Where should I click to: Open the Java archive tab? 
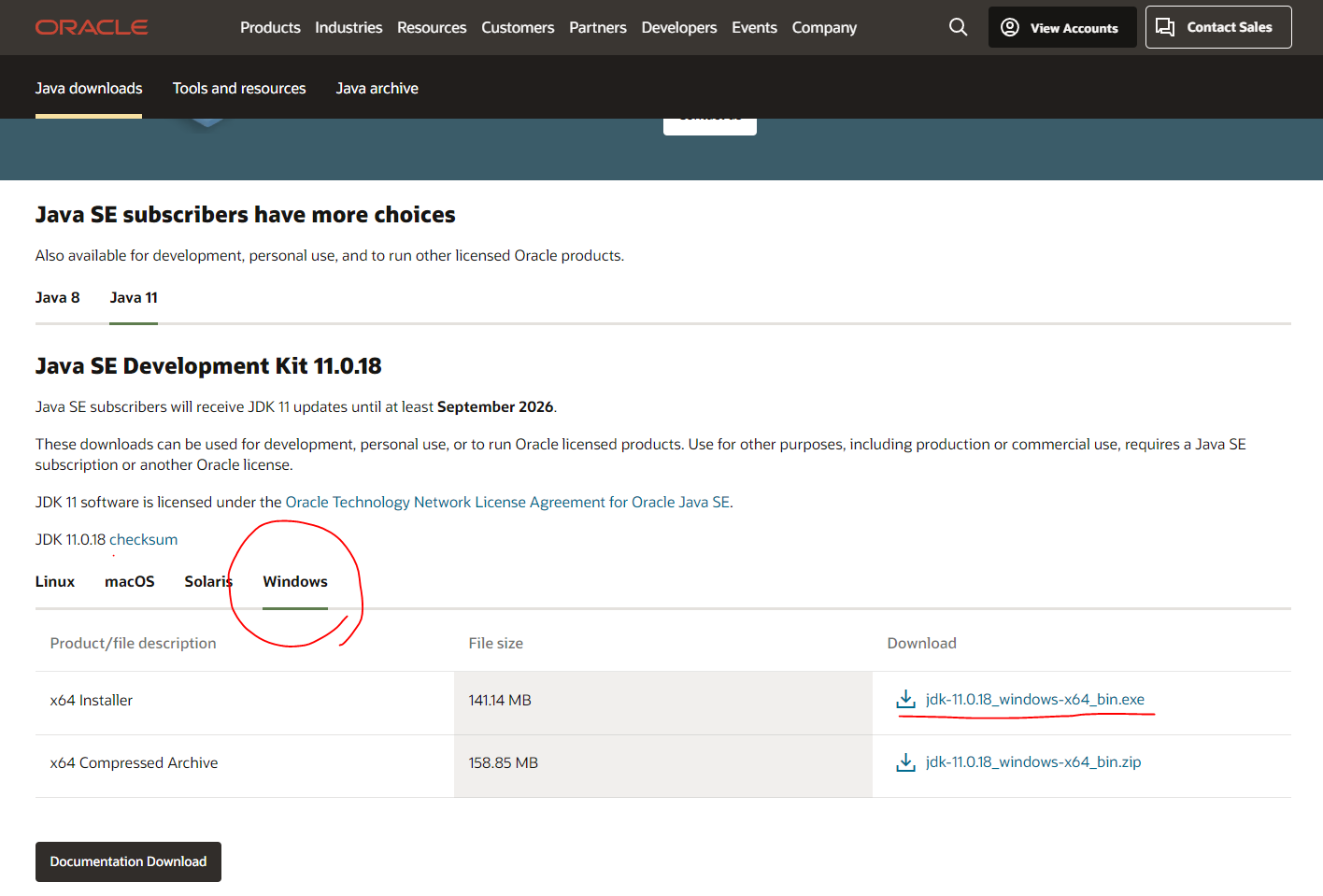(377, 88)
